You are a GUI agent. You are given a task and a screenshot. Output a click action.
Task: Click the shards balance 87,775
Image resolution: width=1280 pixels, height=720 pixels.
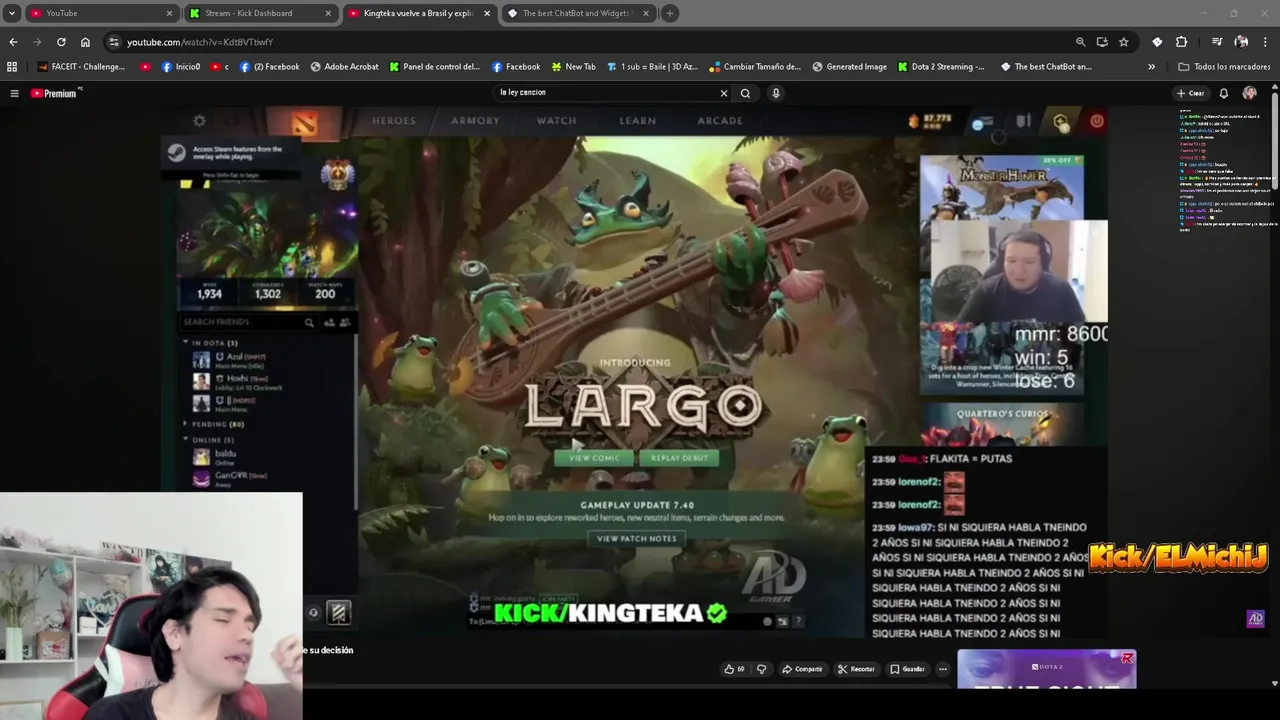click(x=931, y=120)
